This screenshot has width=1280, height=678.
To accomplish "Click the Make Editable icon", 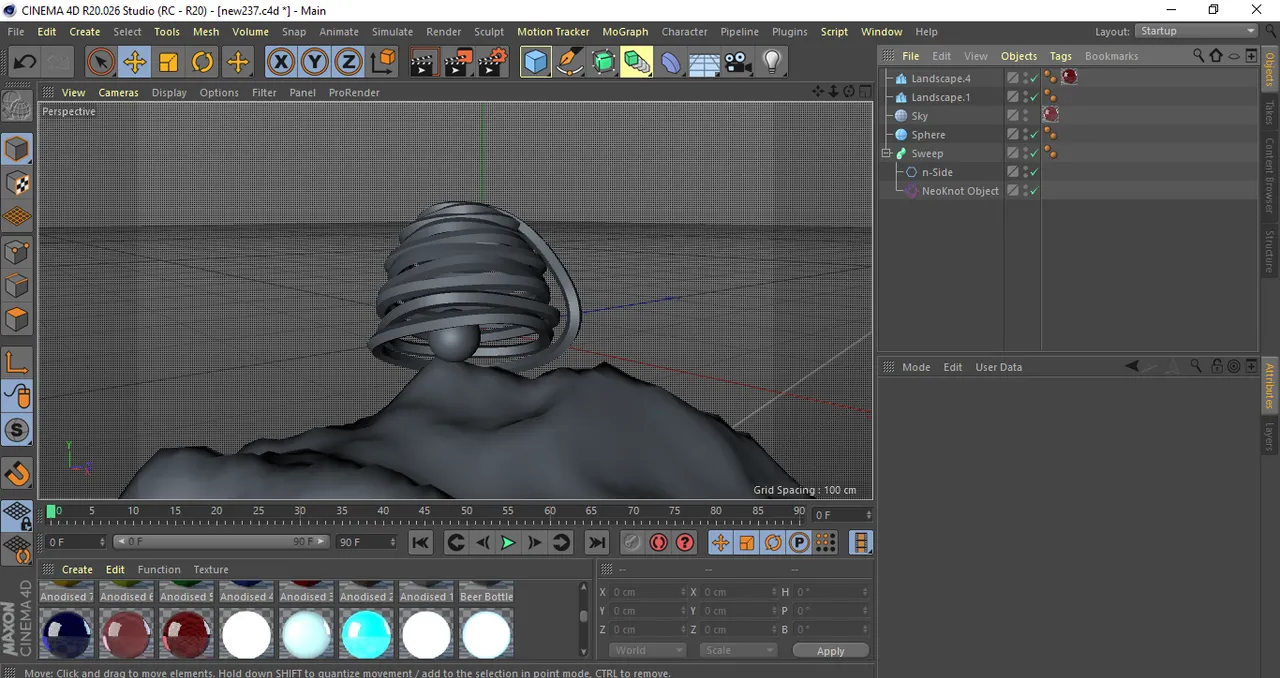I will 17,105.
